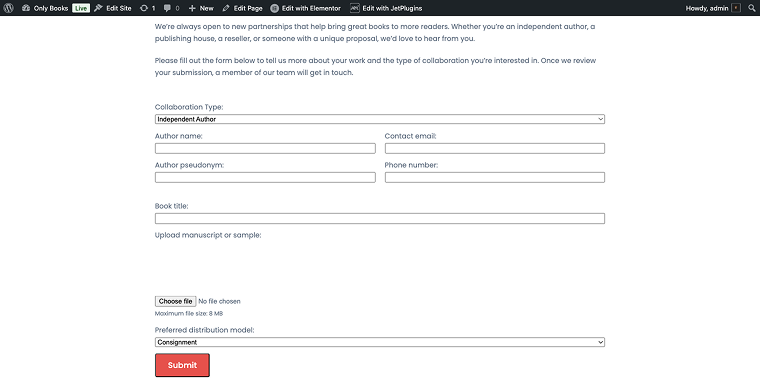The image size is (760, 380).
Task: Click the 'Contact email:' label
Action: (411, 136)
